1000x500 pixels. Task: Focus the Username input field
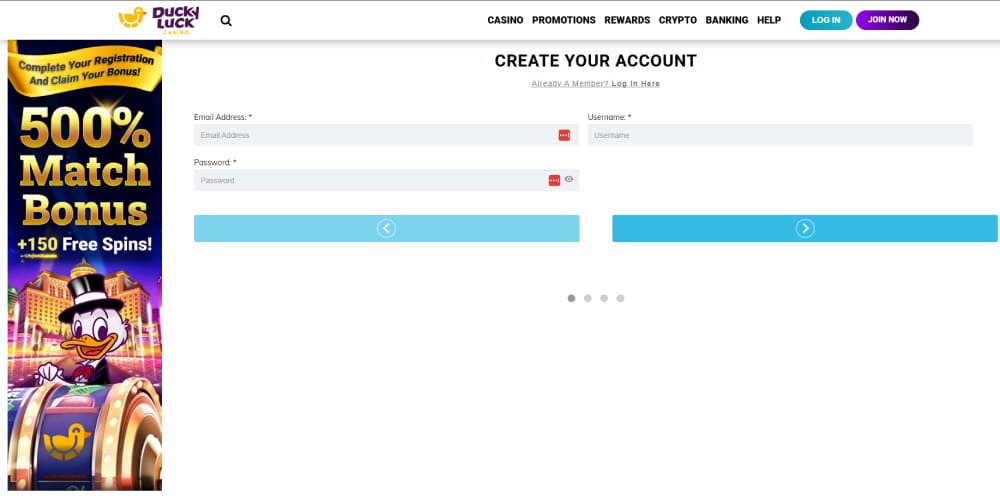(x=780, y=135)
